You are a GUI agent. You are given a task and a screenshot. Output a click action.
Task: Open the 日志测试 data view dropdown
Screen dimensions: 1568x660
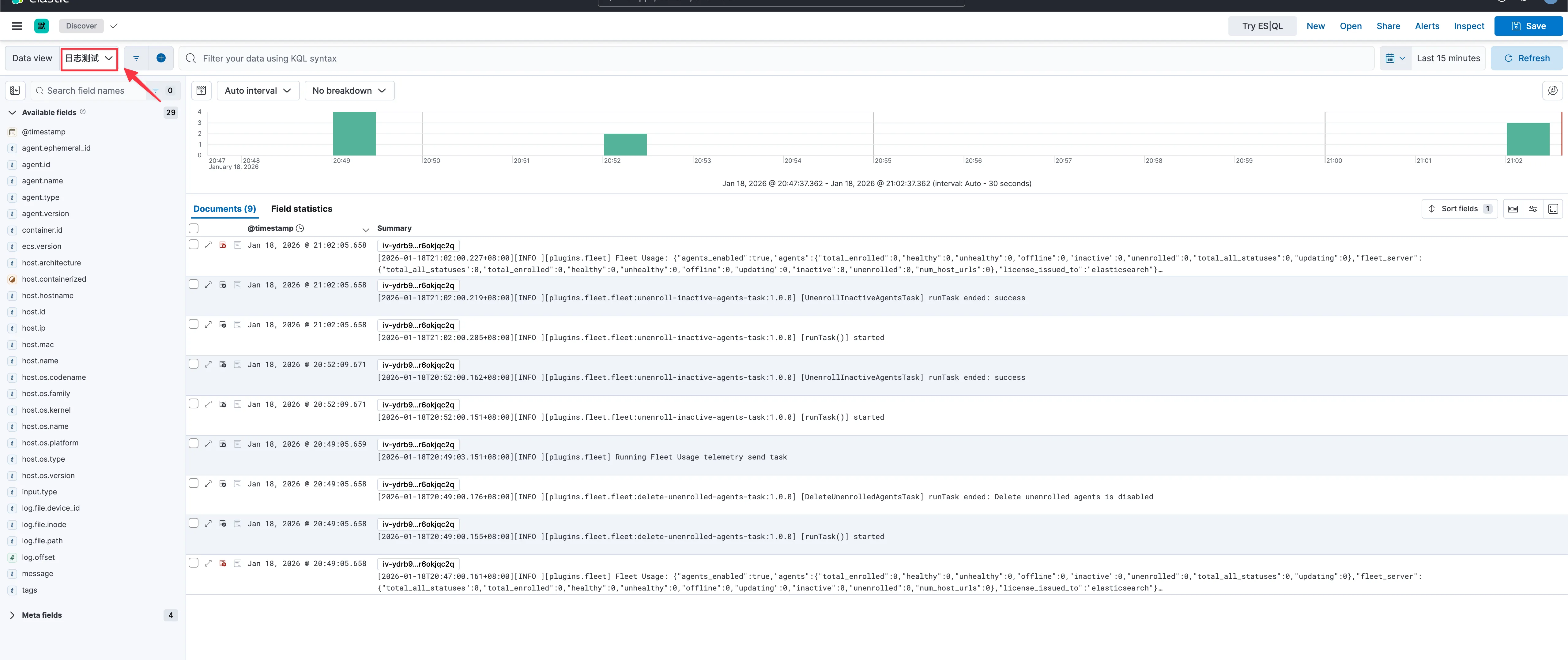(89, 58)
